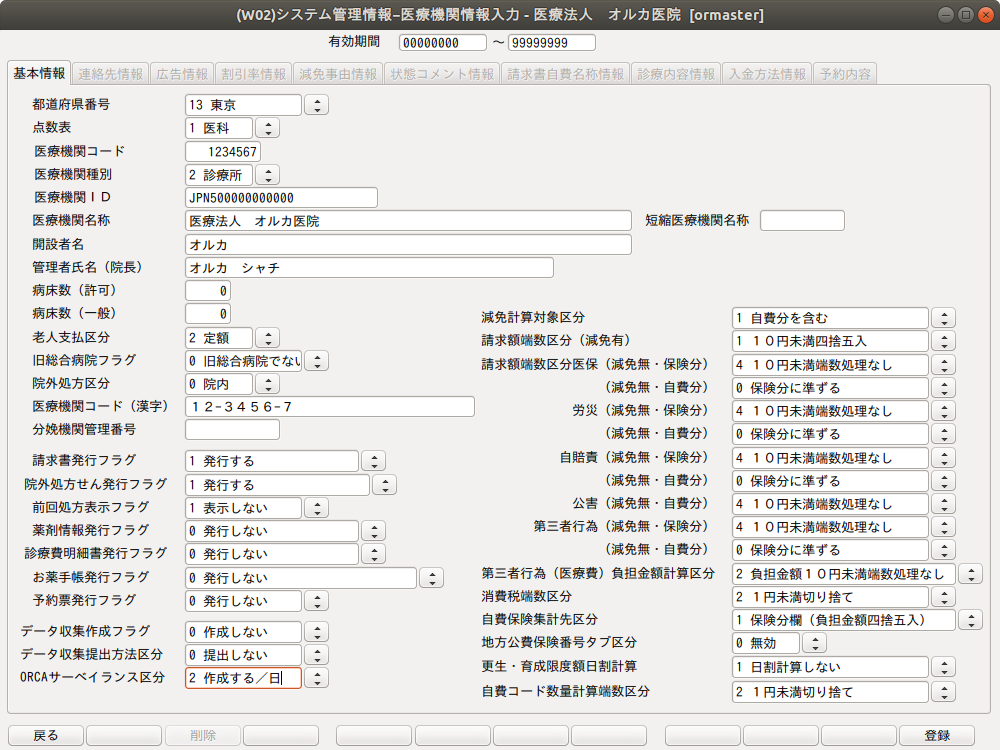The height and width of the screenshot is (750, 1000).
Task: Click the 医療機関名称 input field
Action: tap(408, 221)
